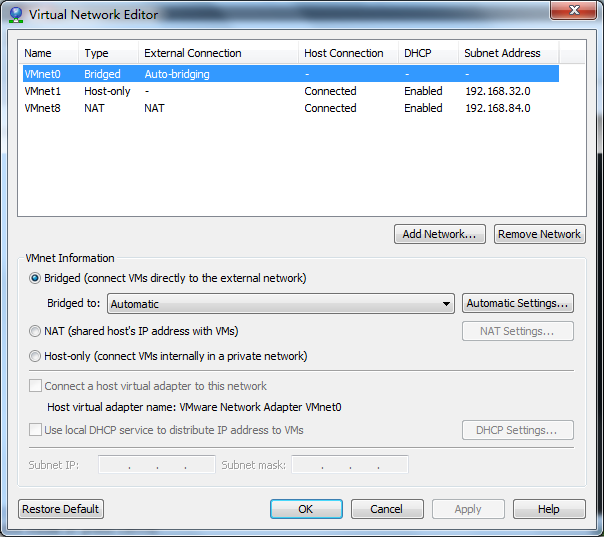Click the Subnet mask input field

tap(350, 465)
